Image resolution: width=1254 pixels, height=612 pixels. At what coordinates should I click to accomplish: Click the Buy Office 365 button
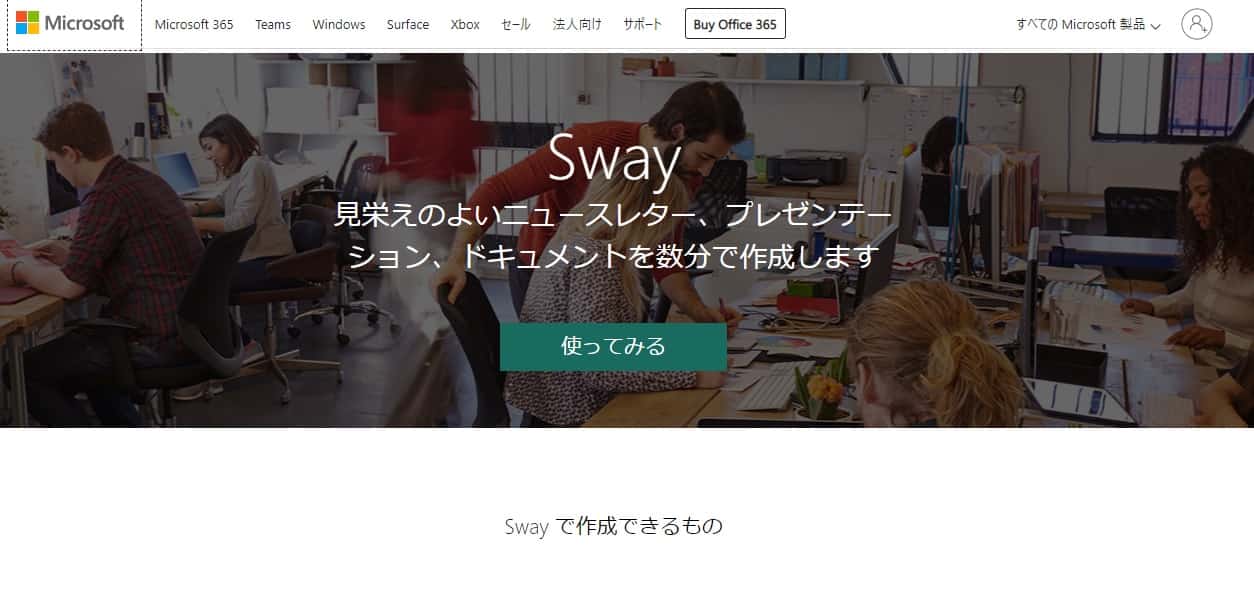(x=735, y=24)
